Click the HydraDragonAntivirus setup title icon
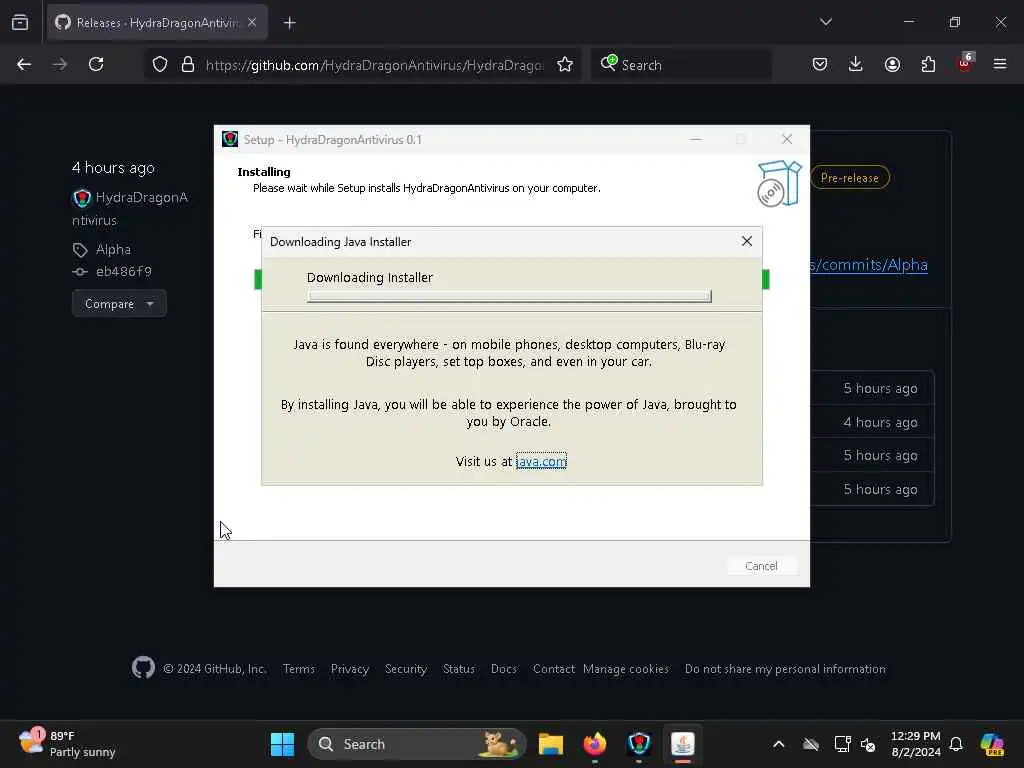Image resolution: width=1024 pixels, height=768 pixels. click(230, 139)
